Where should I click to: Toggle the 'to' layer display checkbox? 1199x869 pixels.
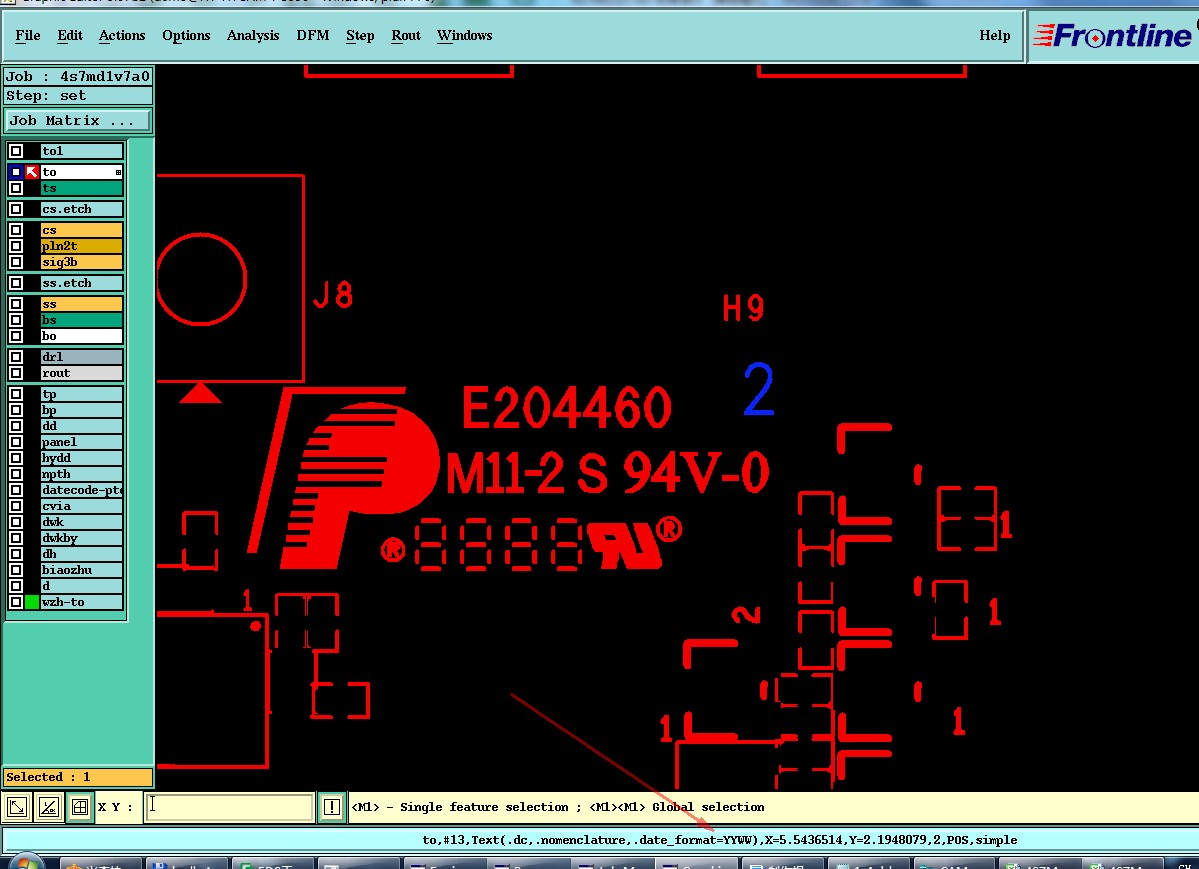pyautogui.click(x=16, y=172)
